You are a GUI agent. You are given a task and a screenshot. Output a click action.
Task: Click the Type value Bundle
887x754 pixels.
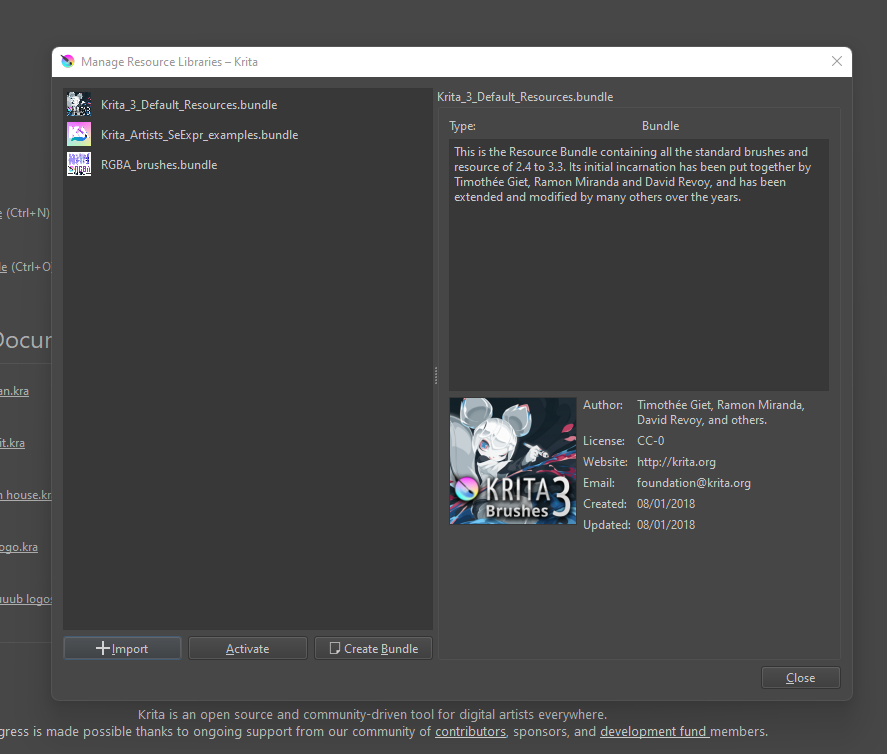pos(660,126)
